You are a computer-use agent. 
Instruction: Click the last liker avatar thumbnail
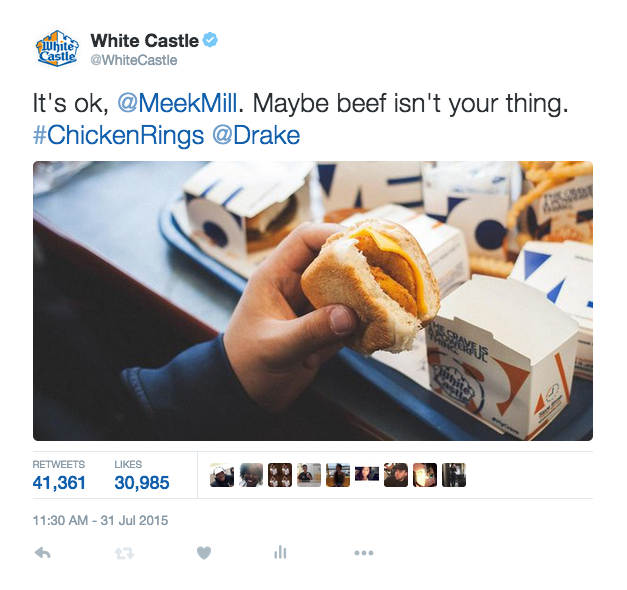click(454, 475)
